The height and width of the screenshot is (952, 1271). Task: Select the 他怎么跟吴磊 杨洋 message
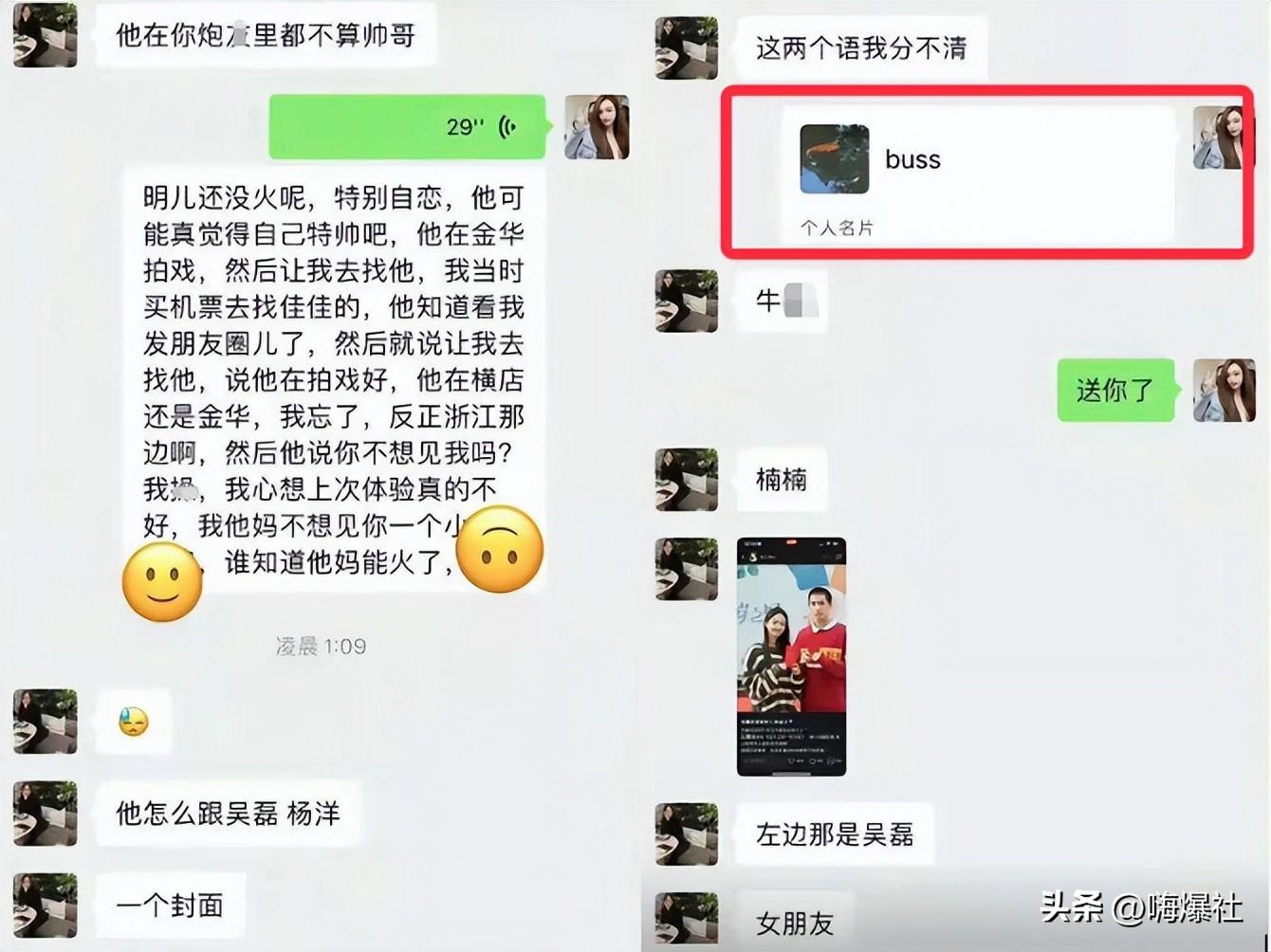pyautogui.click(x=228, y=814)
